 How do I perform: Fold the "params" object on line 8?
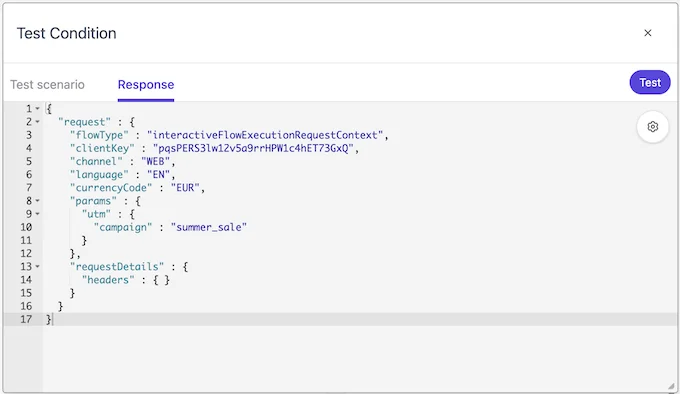(x=38, y=201)
